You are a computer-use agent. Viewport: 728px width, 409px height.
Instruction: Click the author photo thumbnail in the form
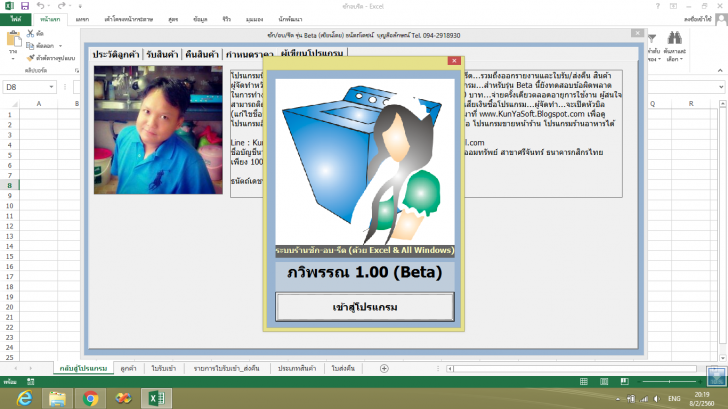158,130
